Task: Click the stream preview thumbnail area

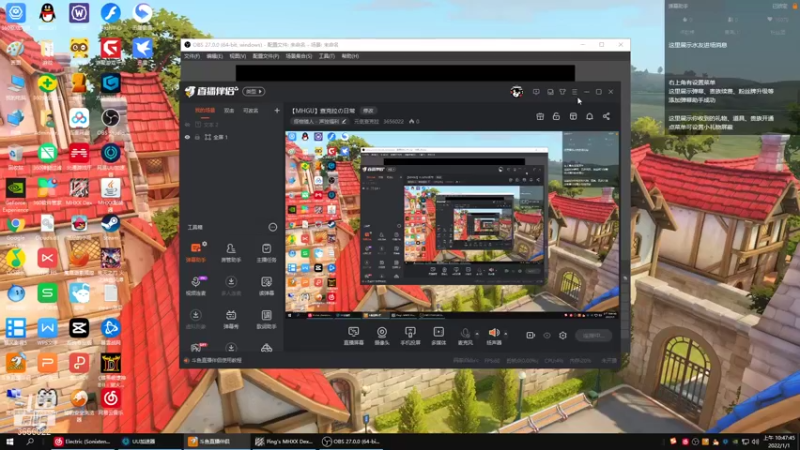Action: 452,226
